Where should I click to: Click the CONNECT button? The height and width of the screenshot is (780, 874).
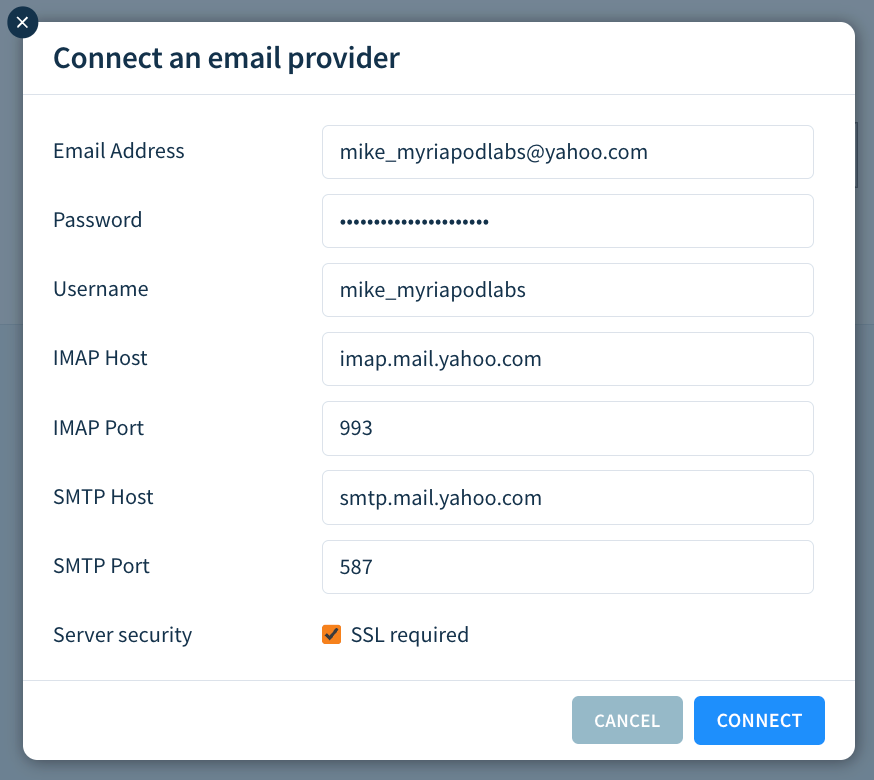[759, 720]
